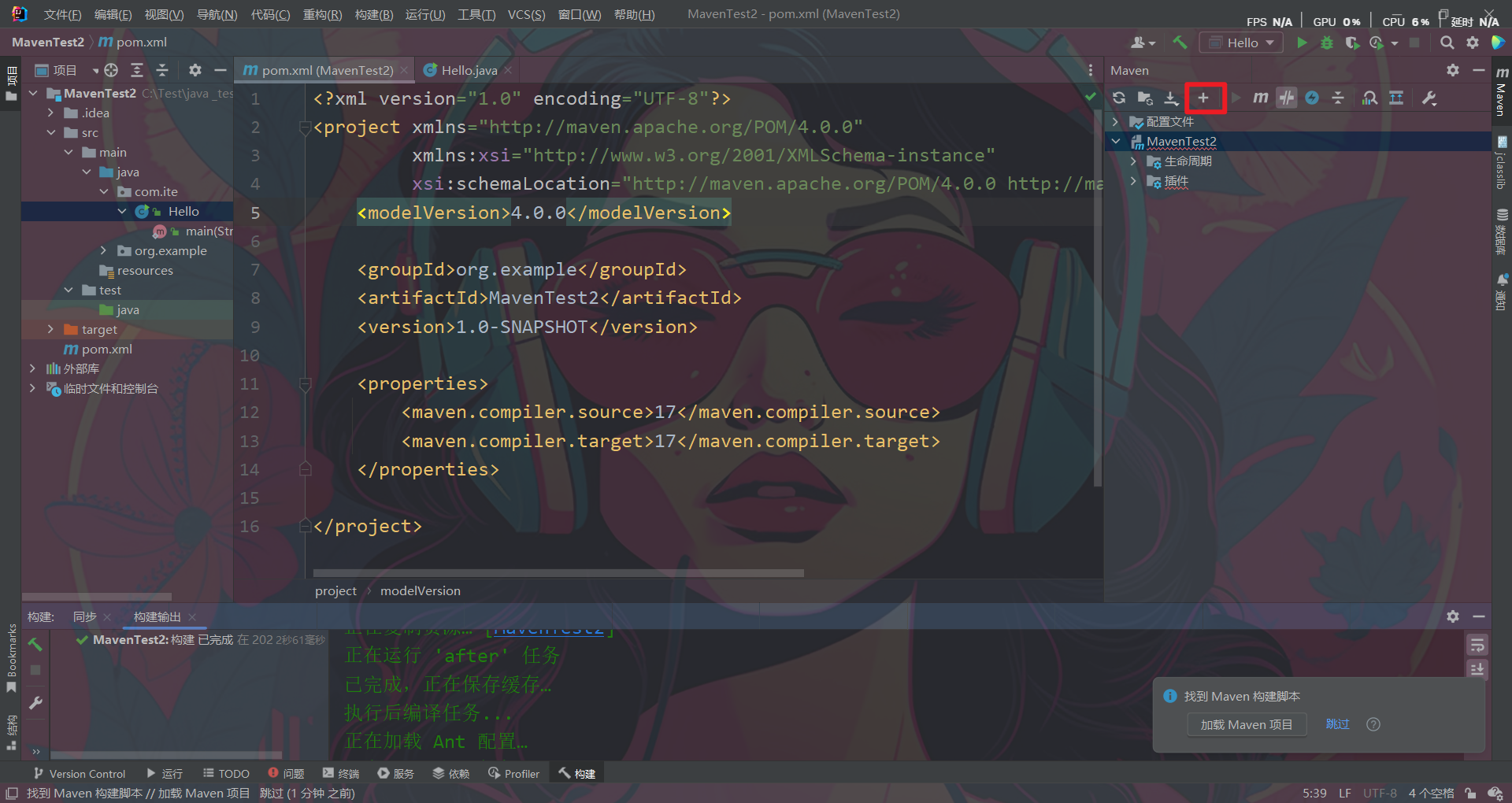This screenshot has height=803, width=1512.
Task: Open Maven settings wrench icon
Action: pyautogui.click(x=1429, y=98)
